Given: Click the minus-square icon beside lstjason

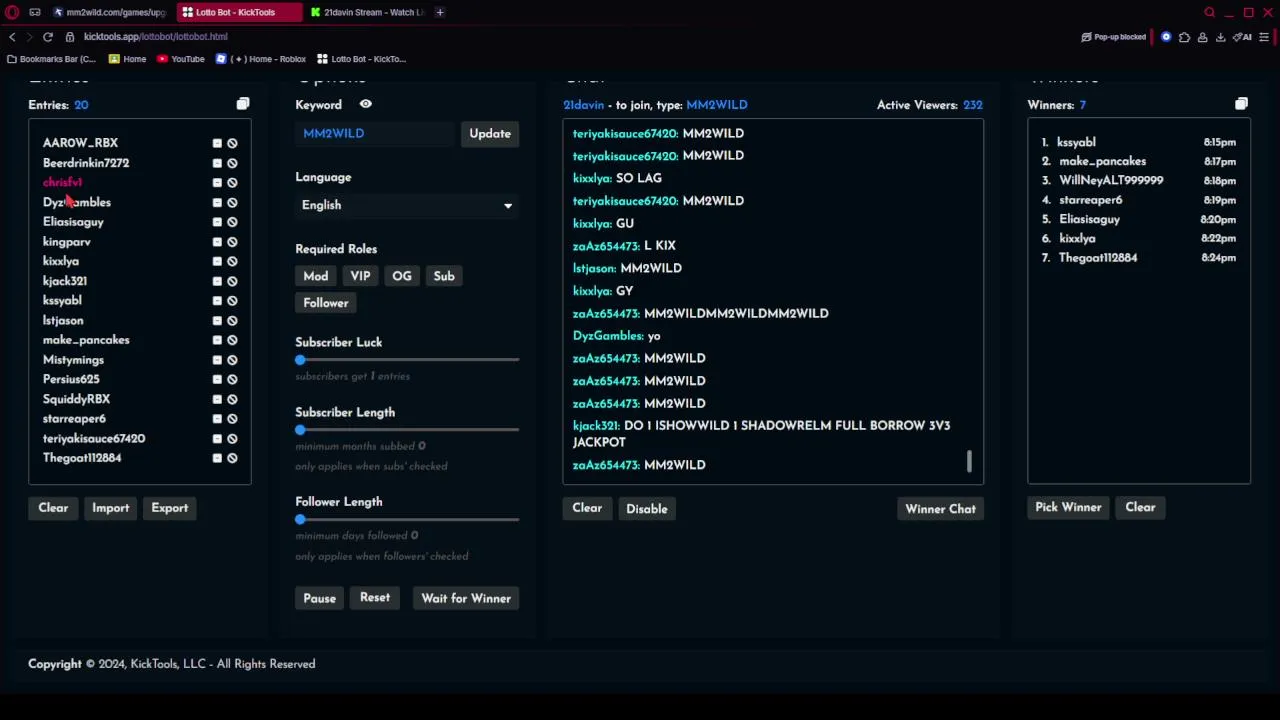Looking at the screenshot, I should (x=217, y=321).
